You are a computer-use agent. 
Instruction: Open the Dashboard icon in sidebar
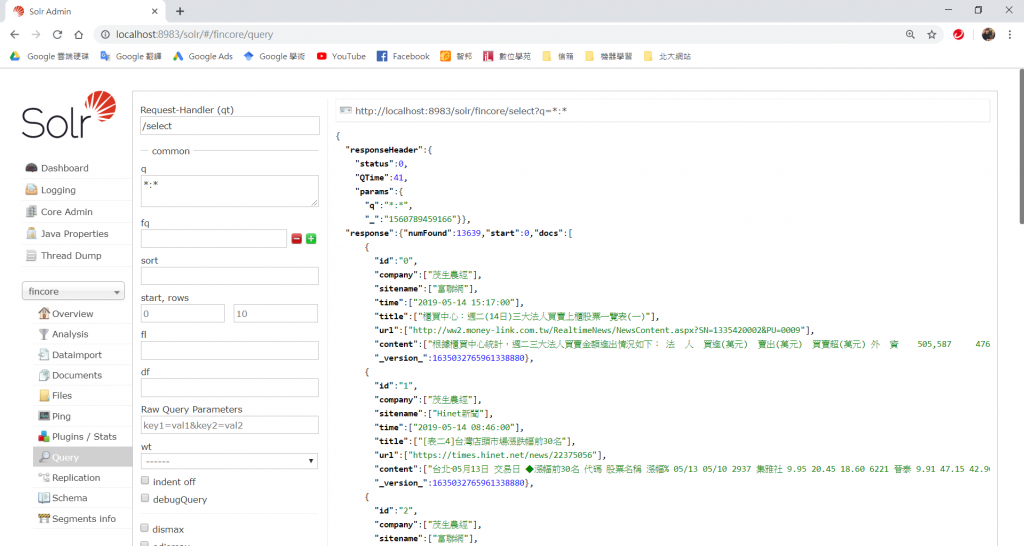(x=31, y=168)
